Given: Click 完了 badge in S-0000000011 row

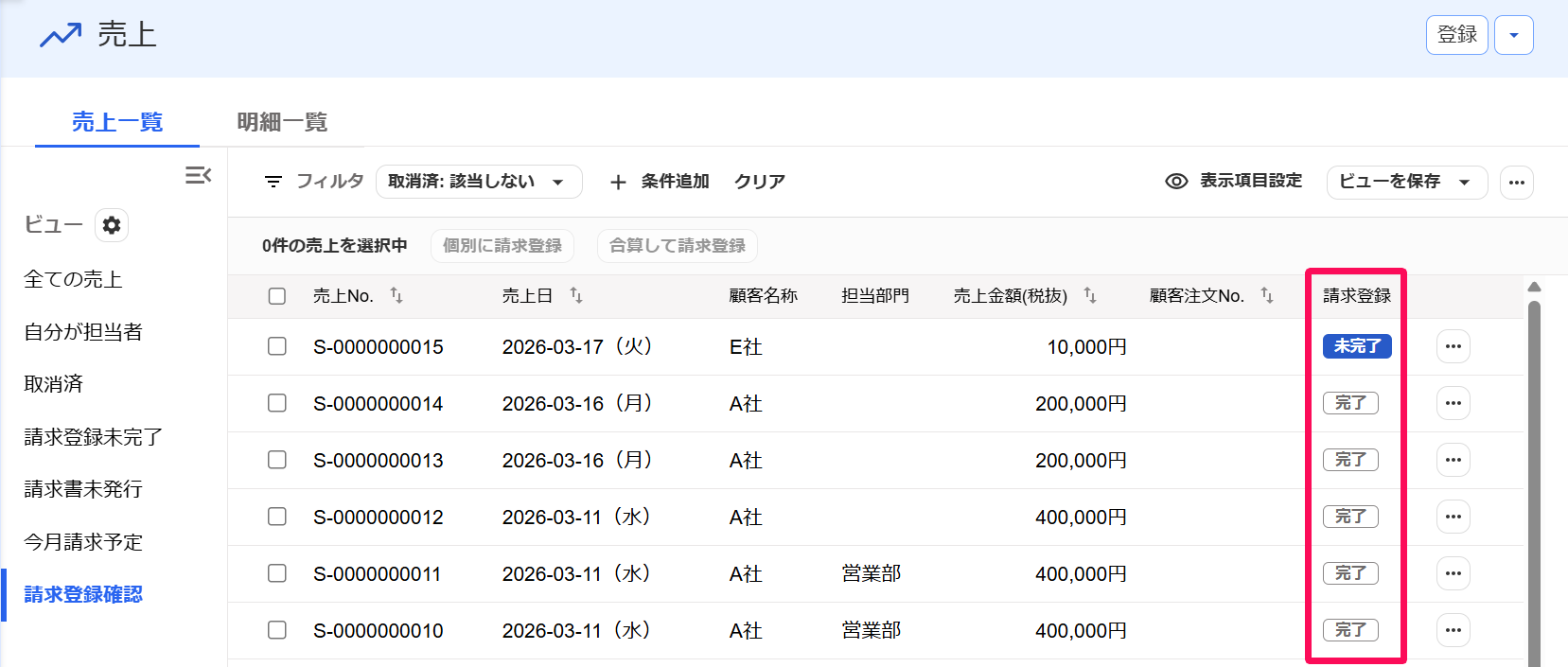Looking at the screenshot, I should [1350, 573].
